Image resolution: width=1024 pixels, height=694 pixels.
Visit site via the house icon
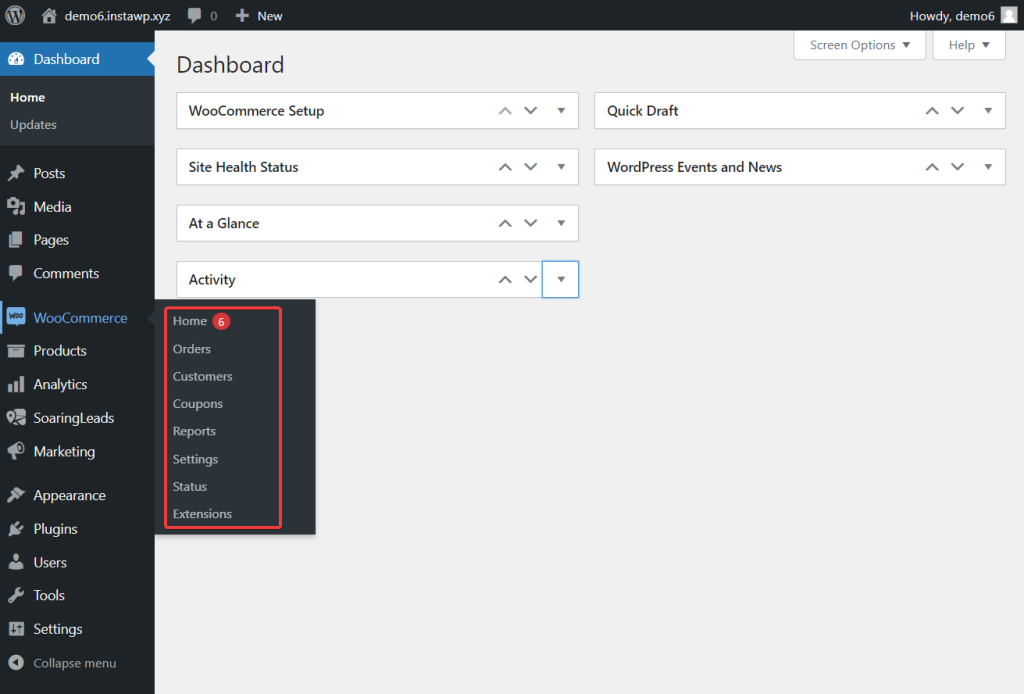[49, 16]
